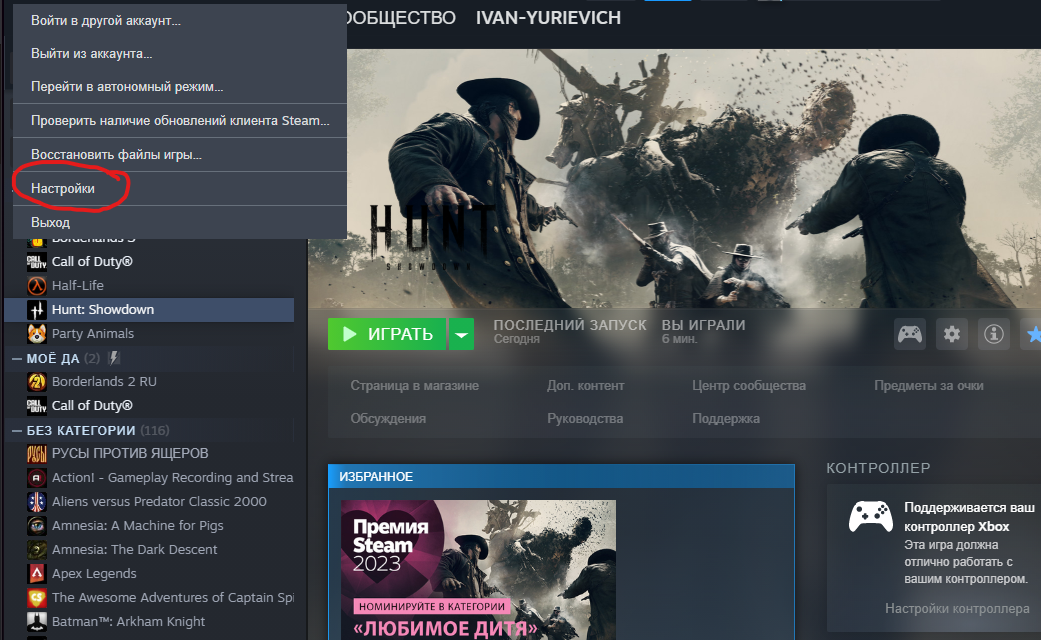
Task: Select Apex Legends in library
Action: click(x=149, y=574)
